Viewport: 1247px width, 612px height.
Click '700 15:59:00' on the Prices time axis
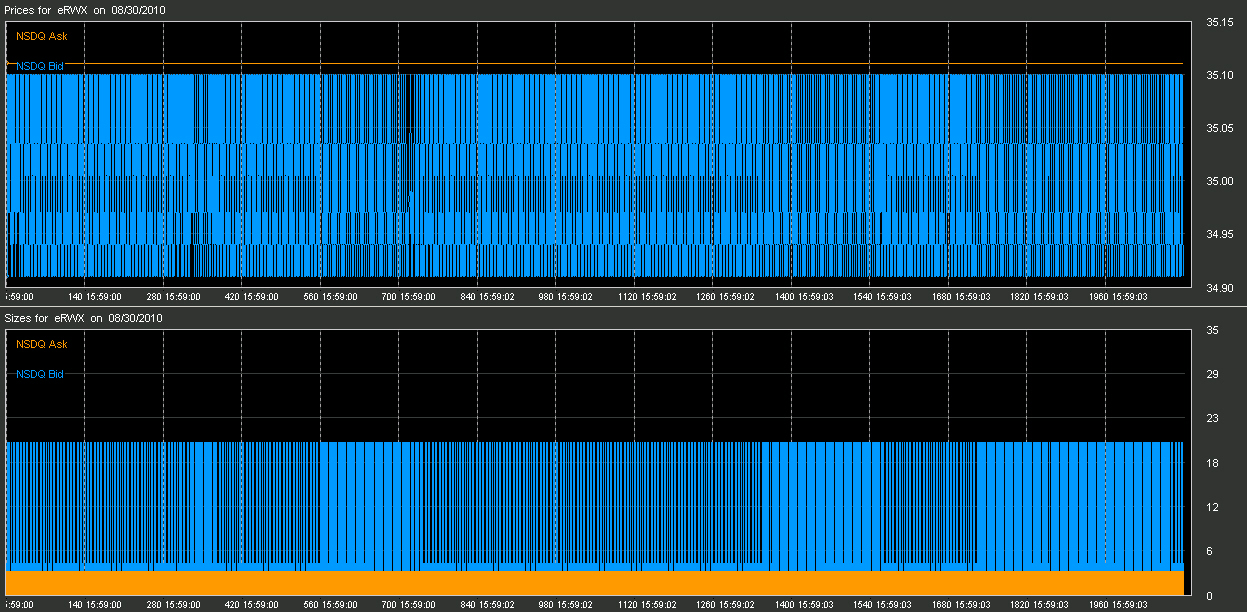(408, 297)
